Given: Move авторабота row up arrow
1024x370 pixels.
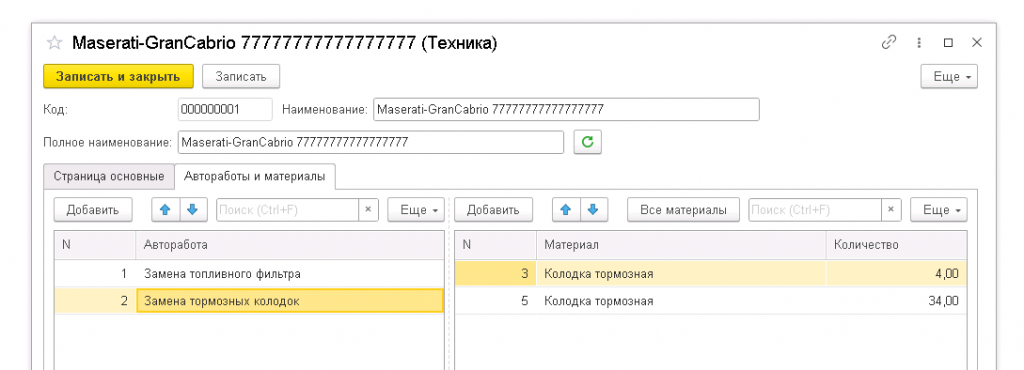Looking at the screenshot, I should point(165,209).
